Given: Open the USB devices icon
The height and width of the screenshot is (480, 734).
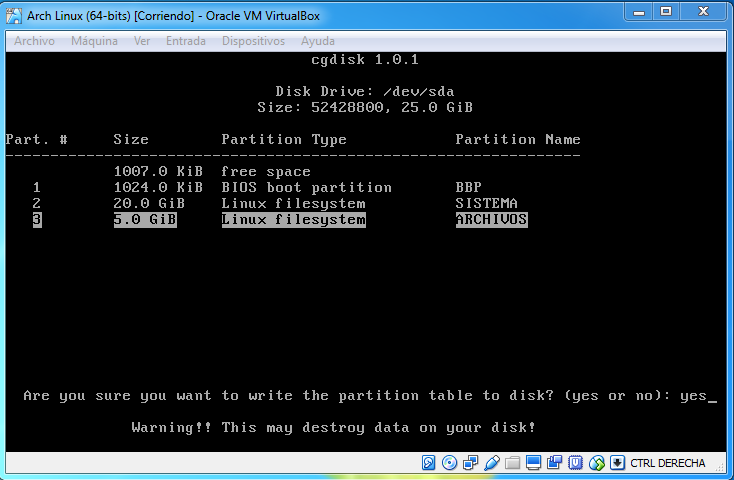Looking at the screenshot, I should tap(491, 463).
